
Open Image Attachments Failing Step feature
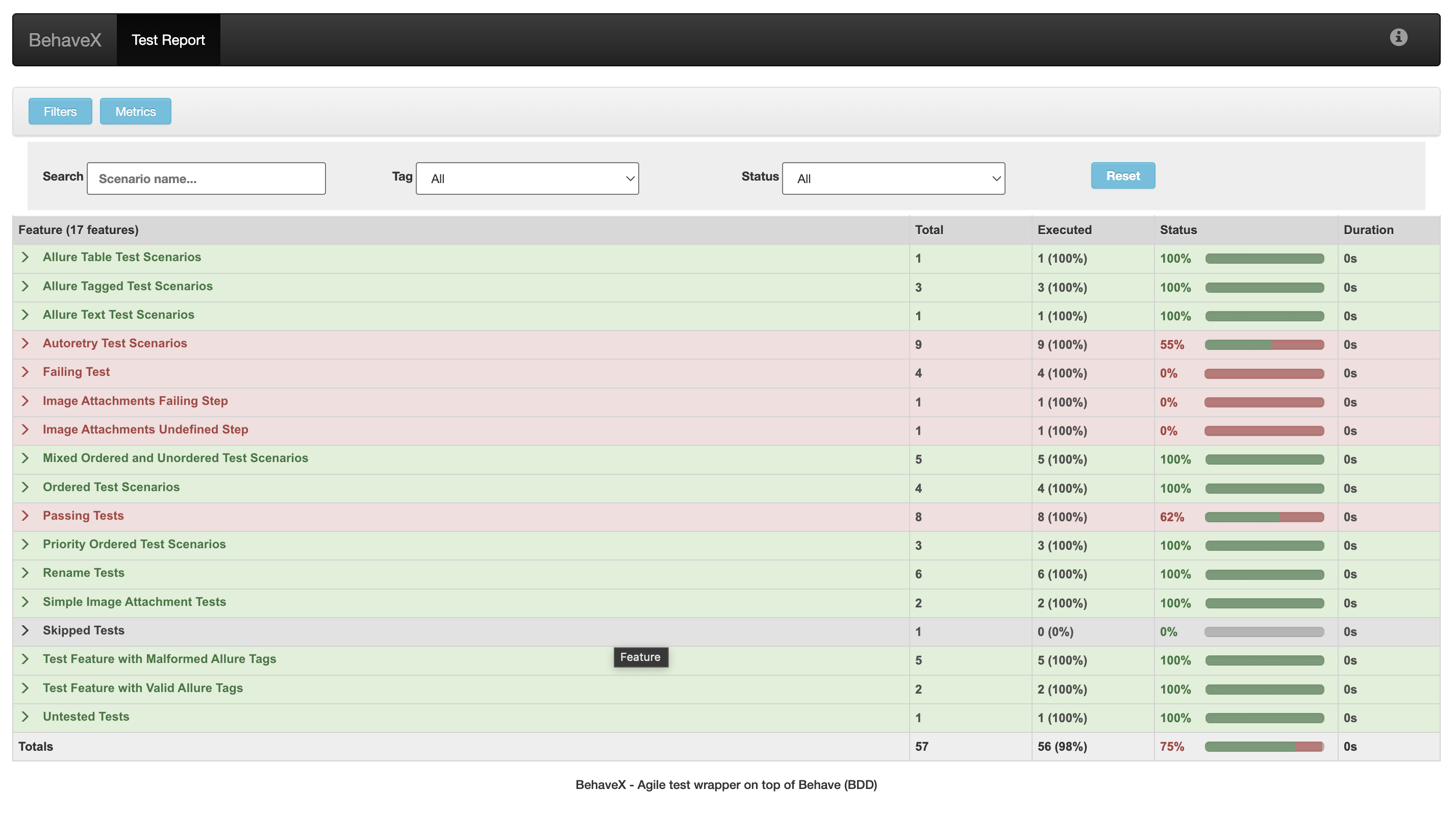pos(135,401)
